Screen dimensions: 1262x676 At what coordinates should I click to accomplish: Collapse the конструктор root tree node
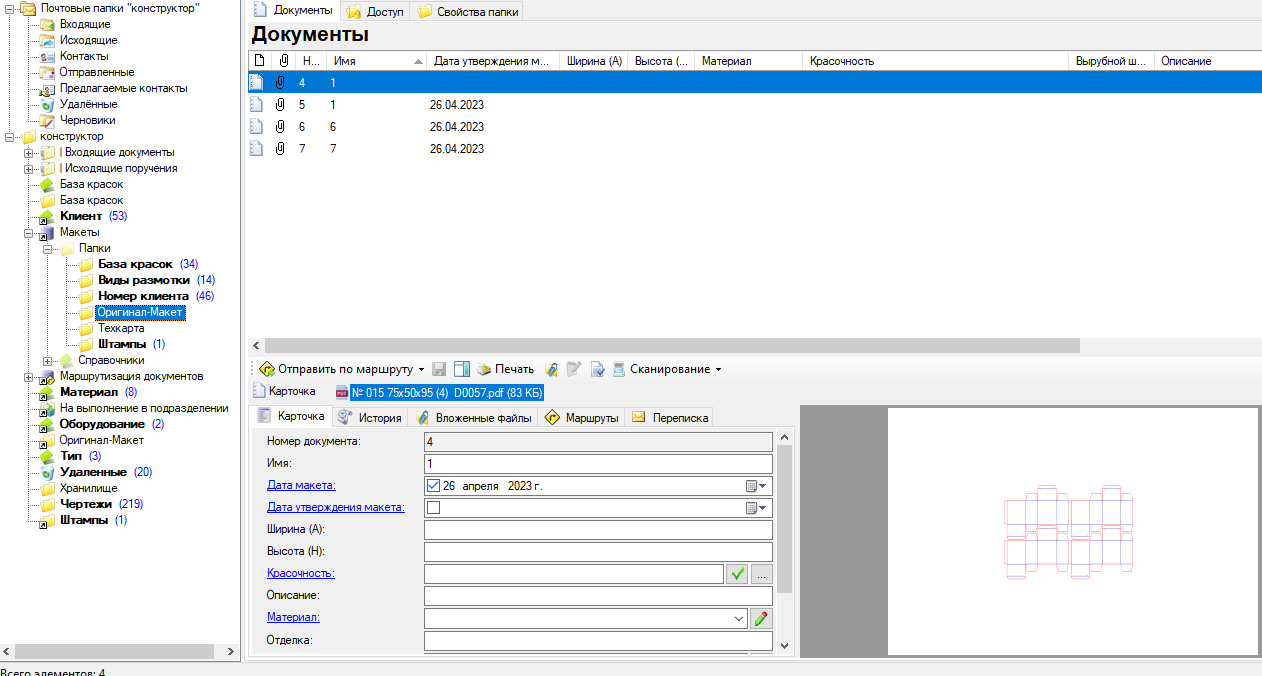tap(10, 136)
